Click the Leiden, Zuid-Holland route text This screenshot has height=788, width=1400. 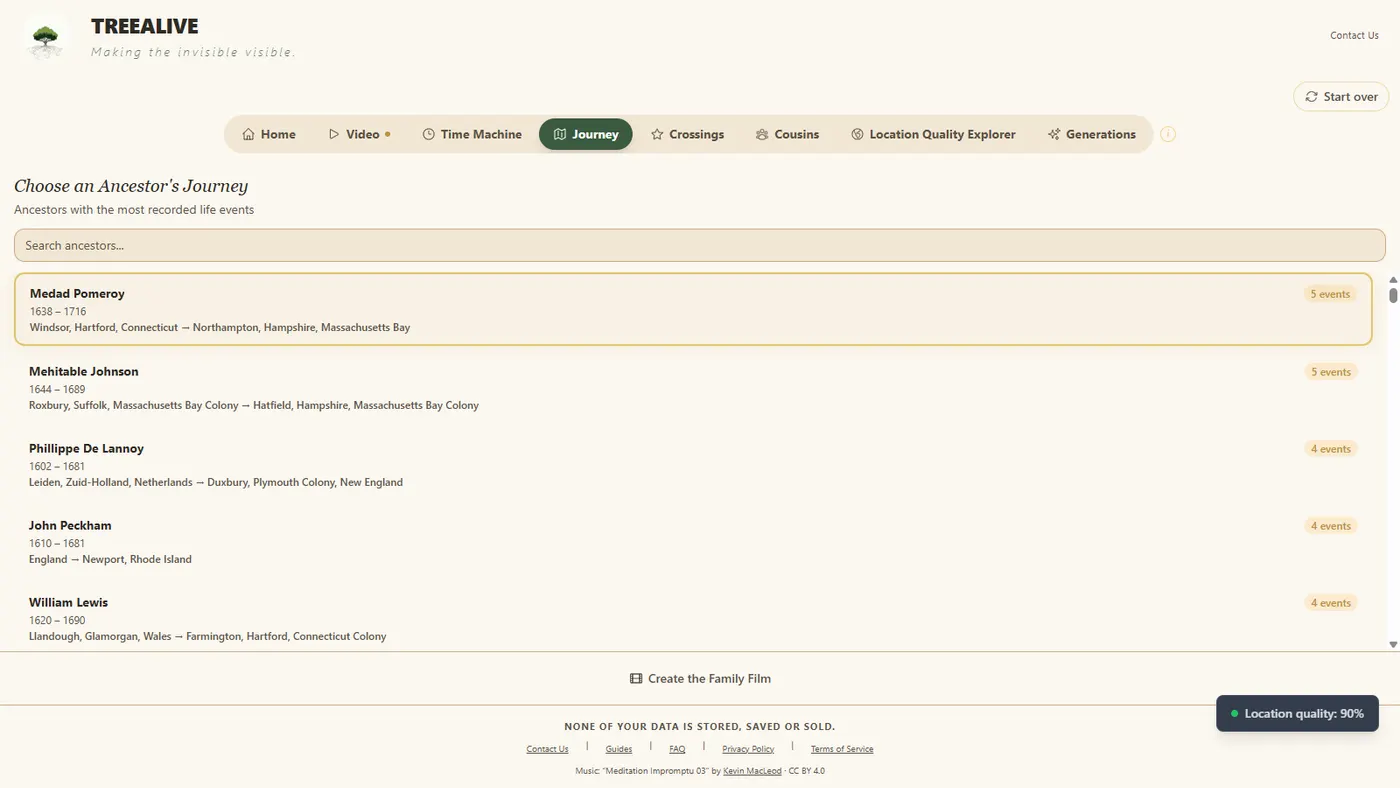216,482
